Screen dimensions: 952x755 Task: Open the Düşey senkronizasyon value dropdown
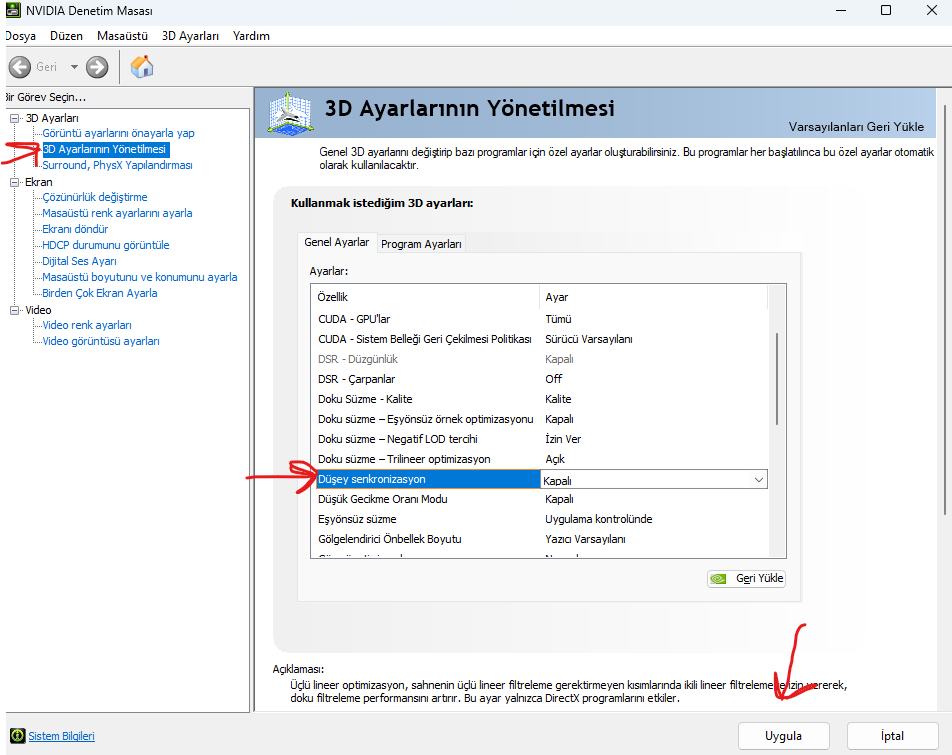[x=758, y=480]
